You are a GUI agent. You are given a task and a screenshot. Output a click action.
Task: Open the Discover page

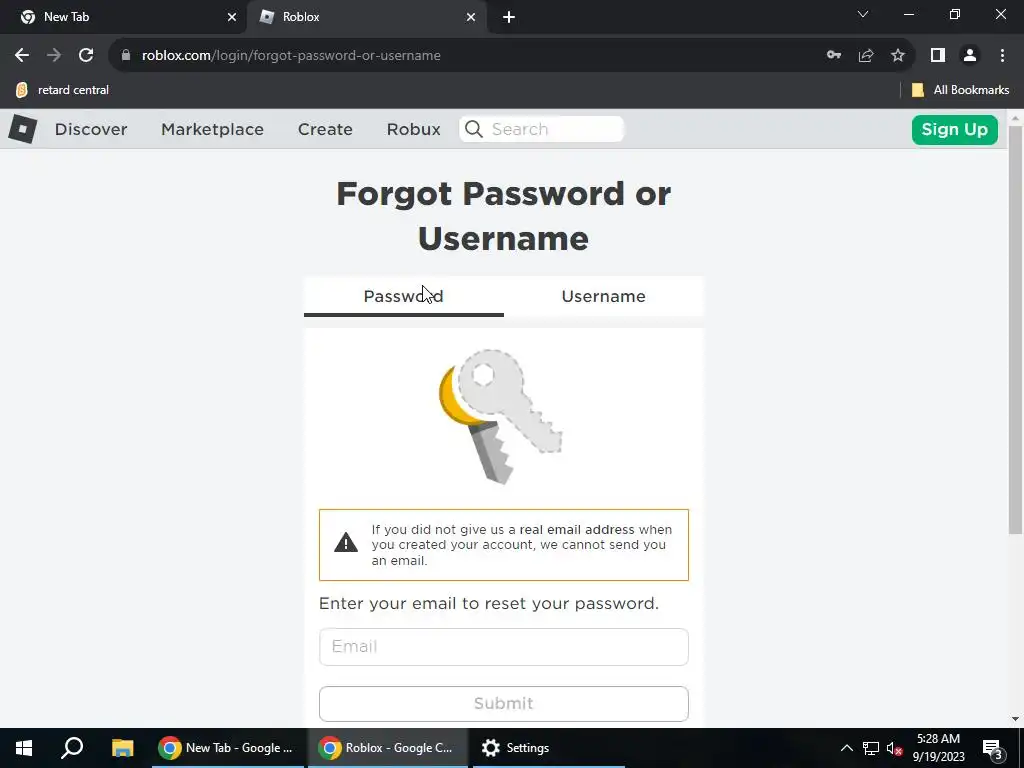(91, 129)
